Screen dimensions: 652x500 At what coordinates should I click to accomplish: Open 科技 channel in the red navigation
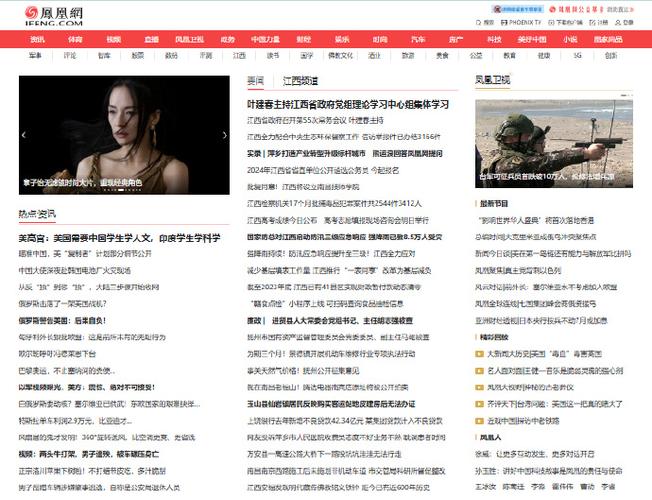494,40
